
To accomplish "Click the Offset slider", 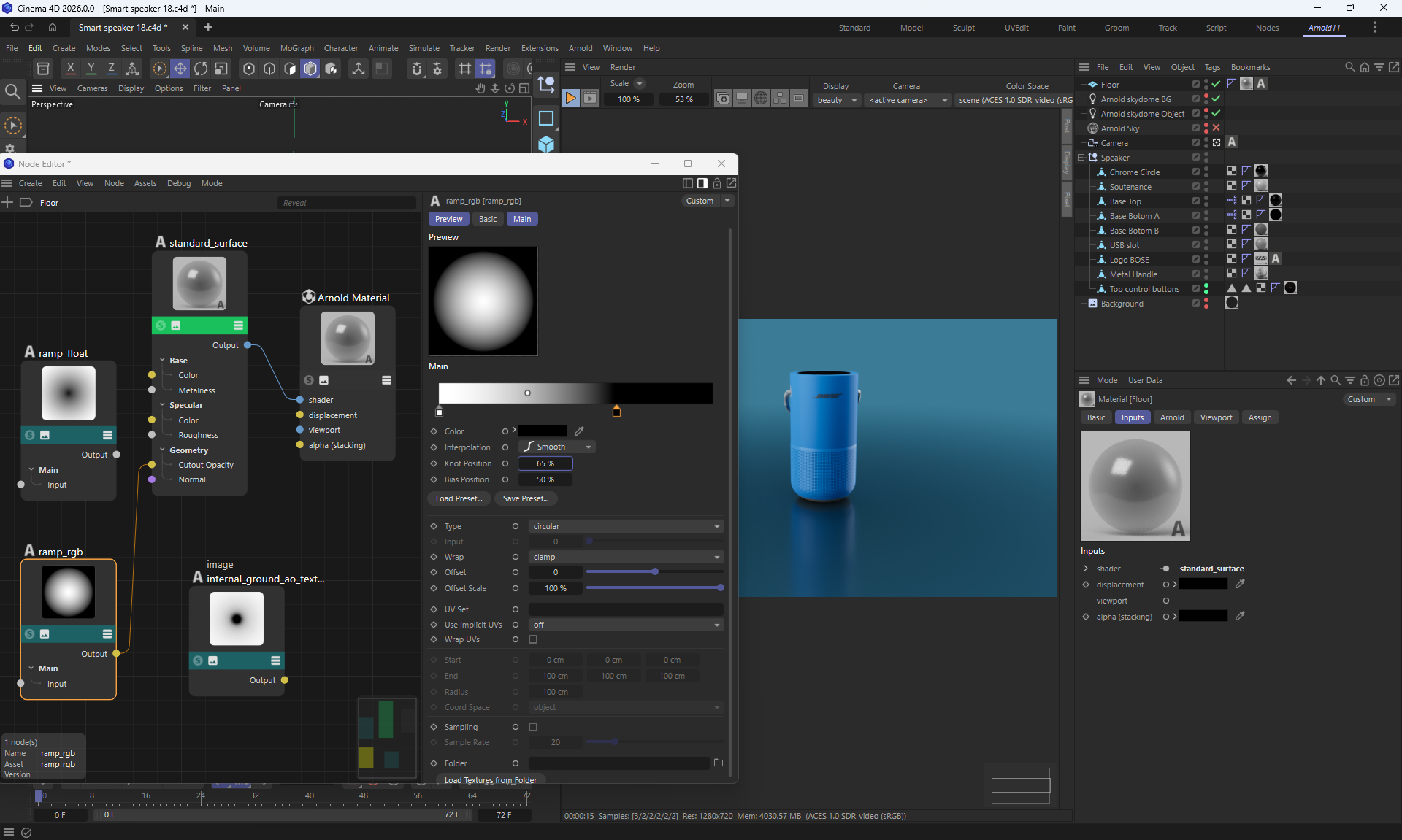I will pos(654,572).
